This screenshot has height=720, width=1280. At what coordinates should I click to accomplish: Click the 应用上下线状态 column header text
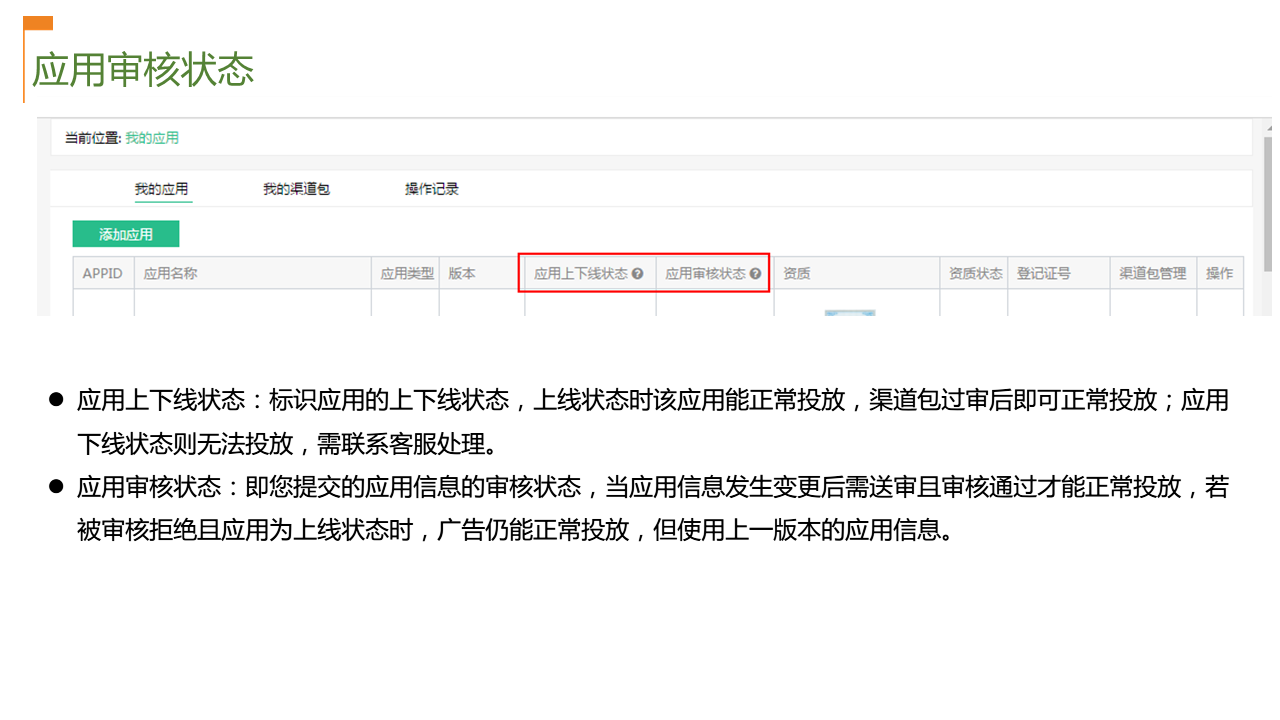[x=580, y=273]
